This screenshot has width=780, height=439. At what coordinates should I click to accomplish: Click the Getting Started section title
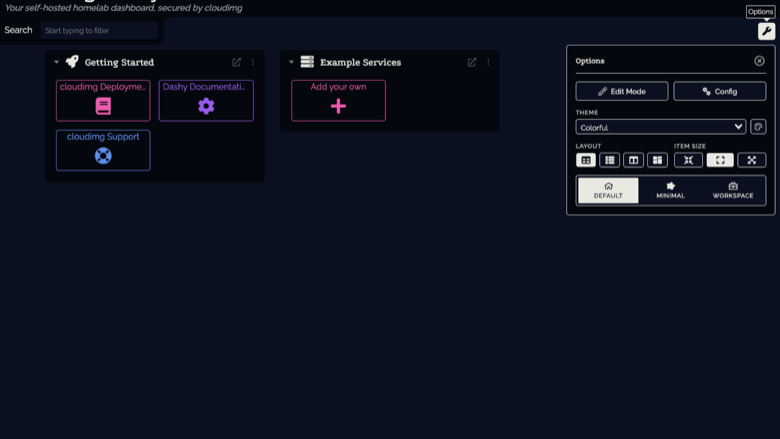119,62
